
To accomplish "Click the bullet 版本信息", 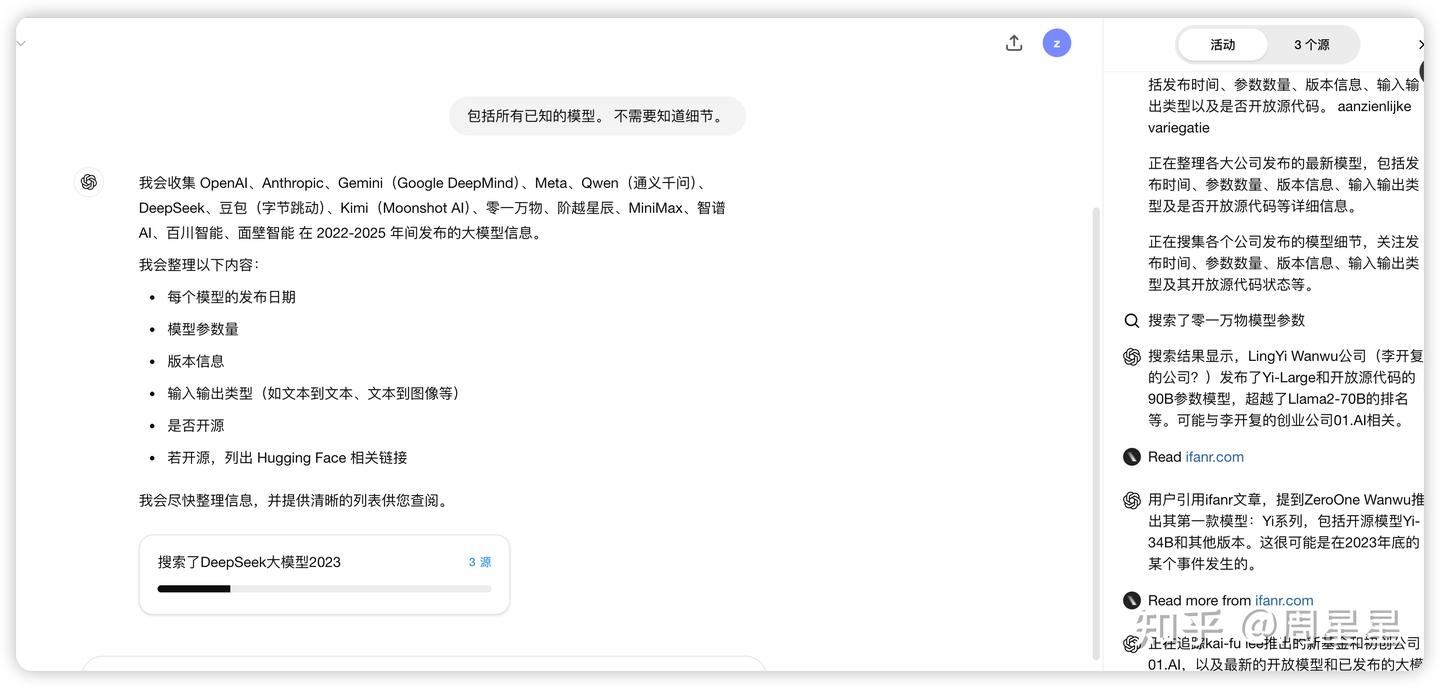I will pos(196,361).
